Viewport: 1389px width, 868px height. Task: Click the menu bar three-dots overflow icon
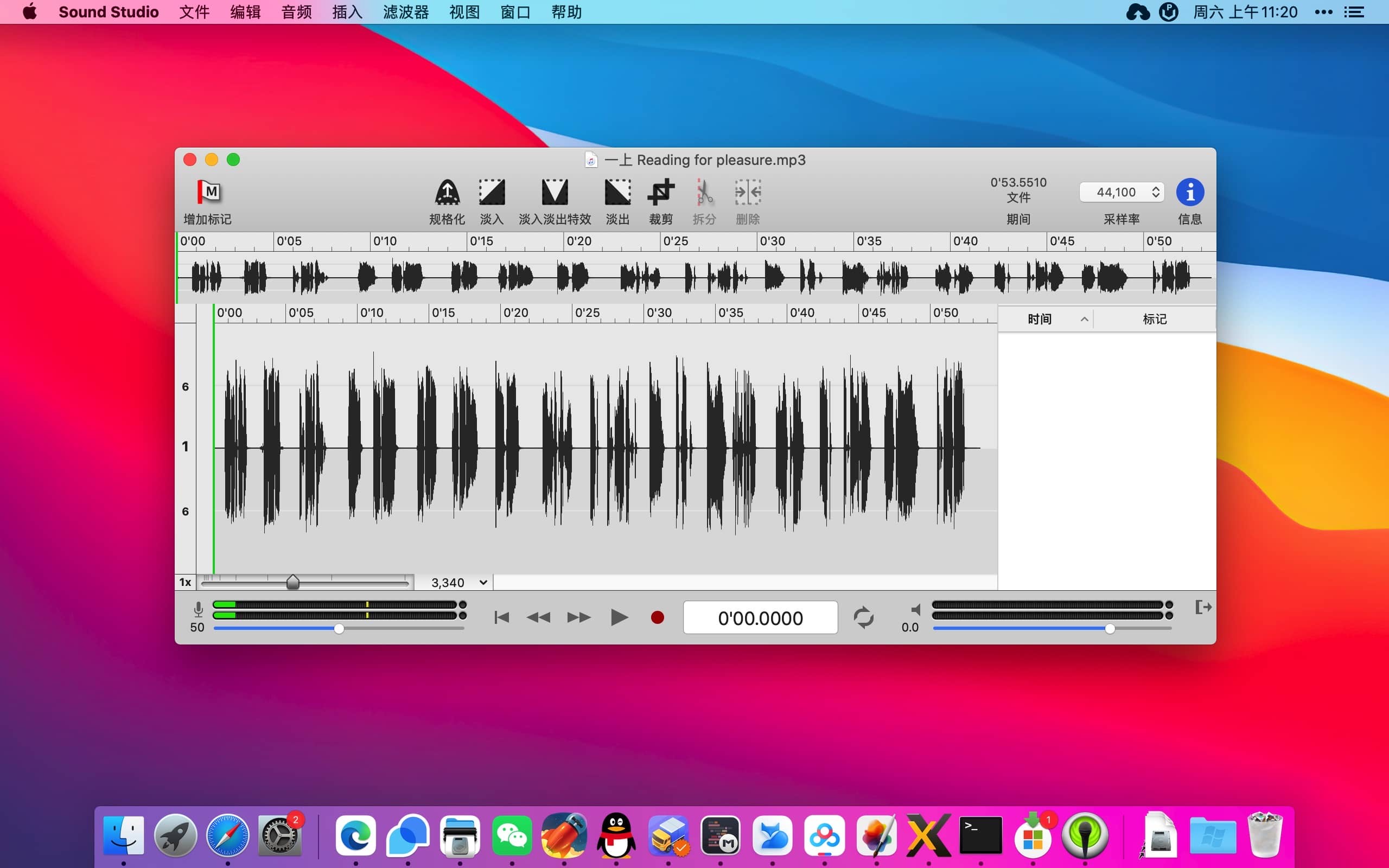click(x=1323, y=12)
